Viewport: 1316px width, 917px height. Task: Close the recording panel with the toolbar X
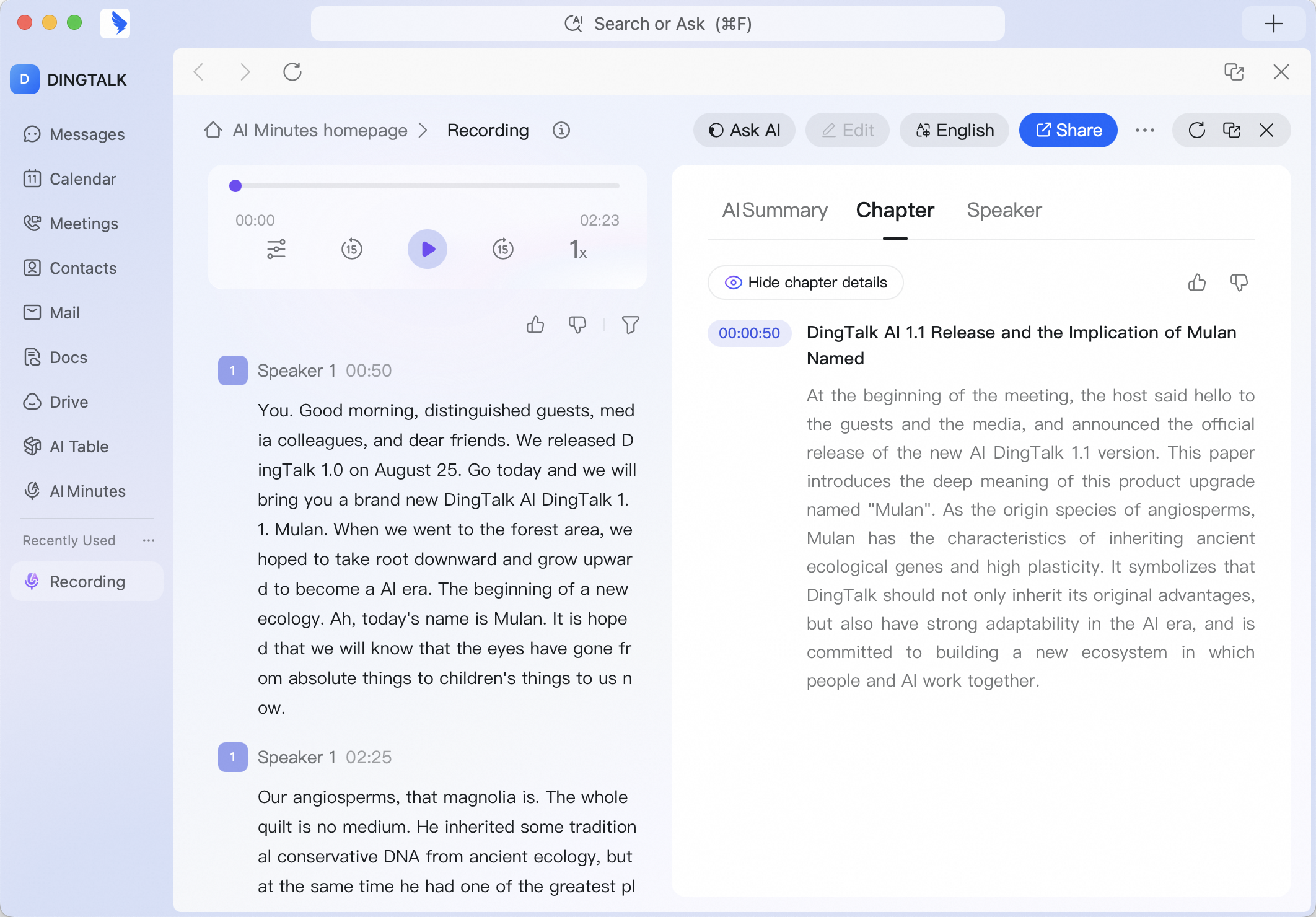click(x=1266, y=130)
